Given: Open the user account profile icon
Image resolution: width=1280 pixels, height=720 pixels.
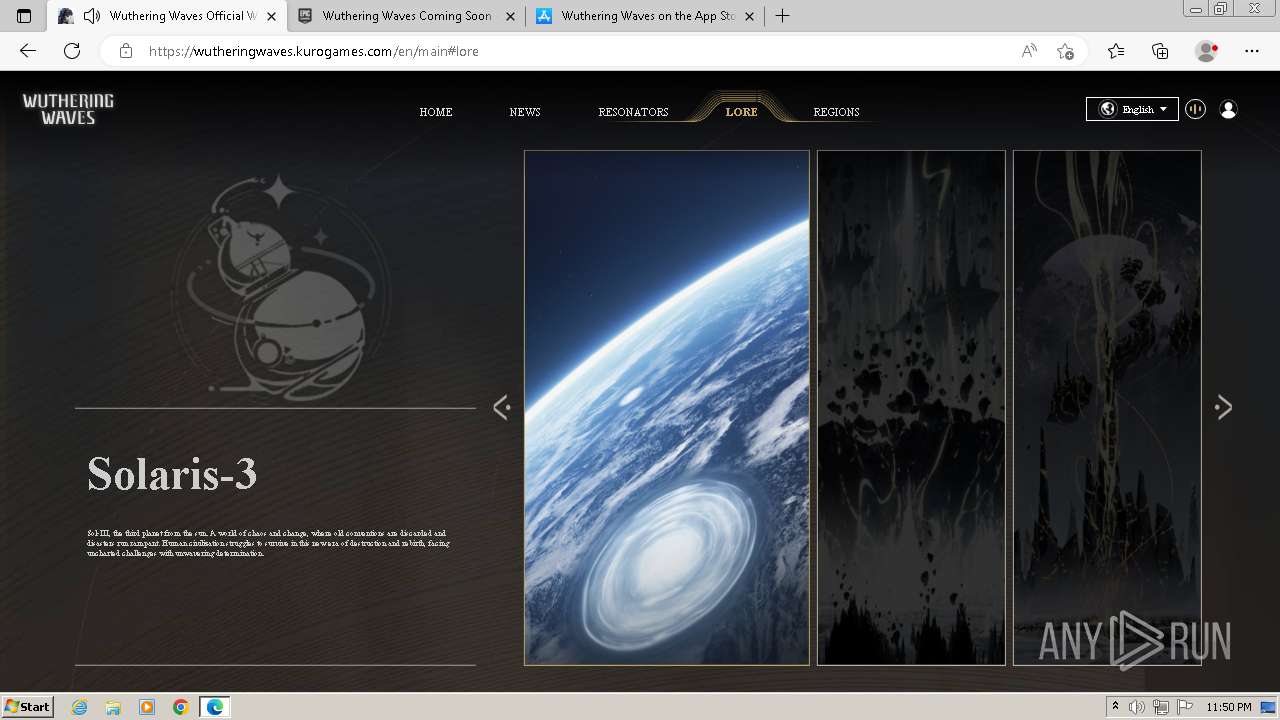Looking at the screenshot, I should [x=1228, y=109].
